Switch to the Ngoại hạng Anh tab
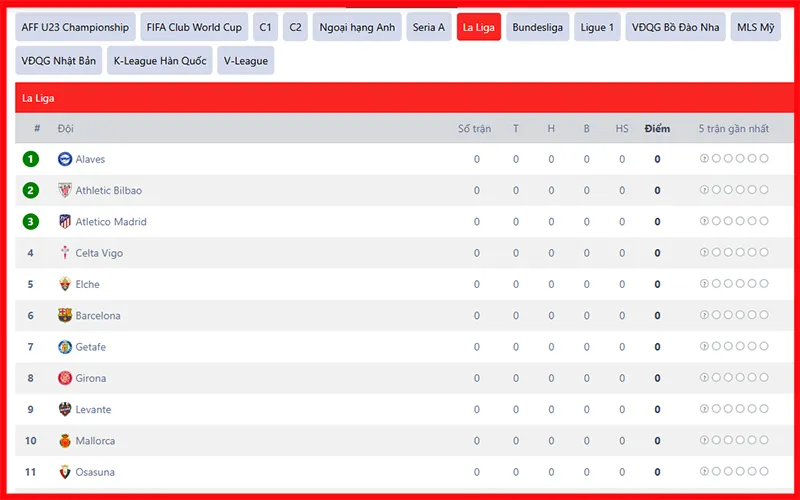 click(x=357, y=27)
